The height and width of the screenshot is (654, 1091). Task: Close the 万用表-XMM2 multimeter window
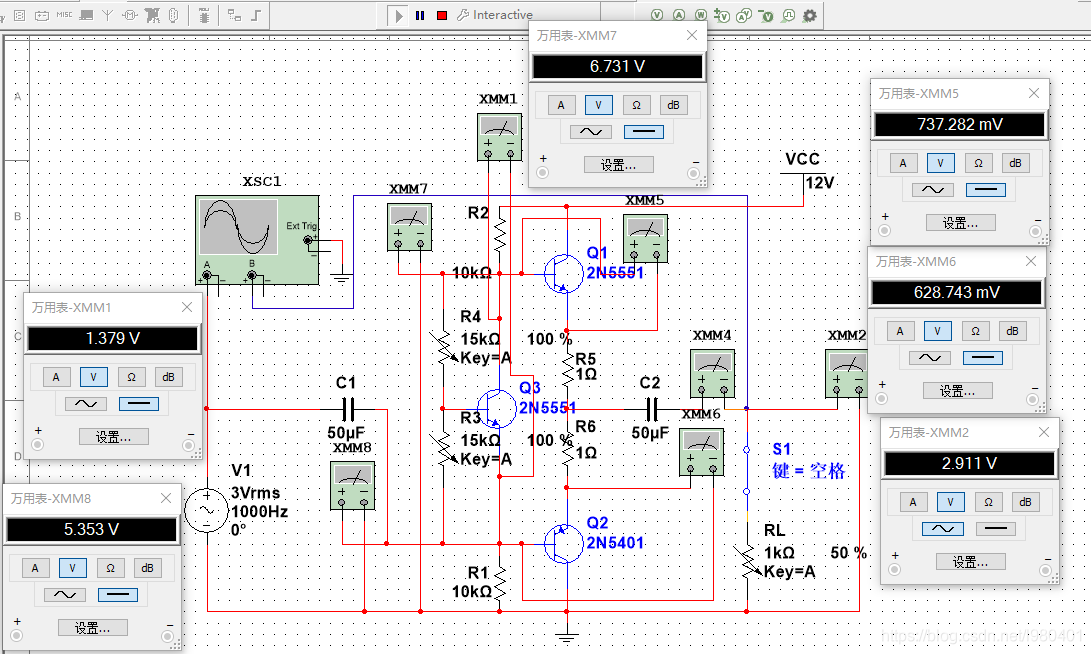coord(1044,432)
